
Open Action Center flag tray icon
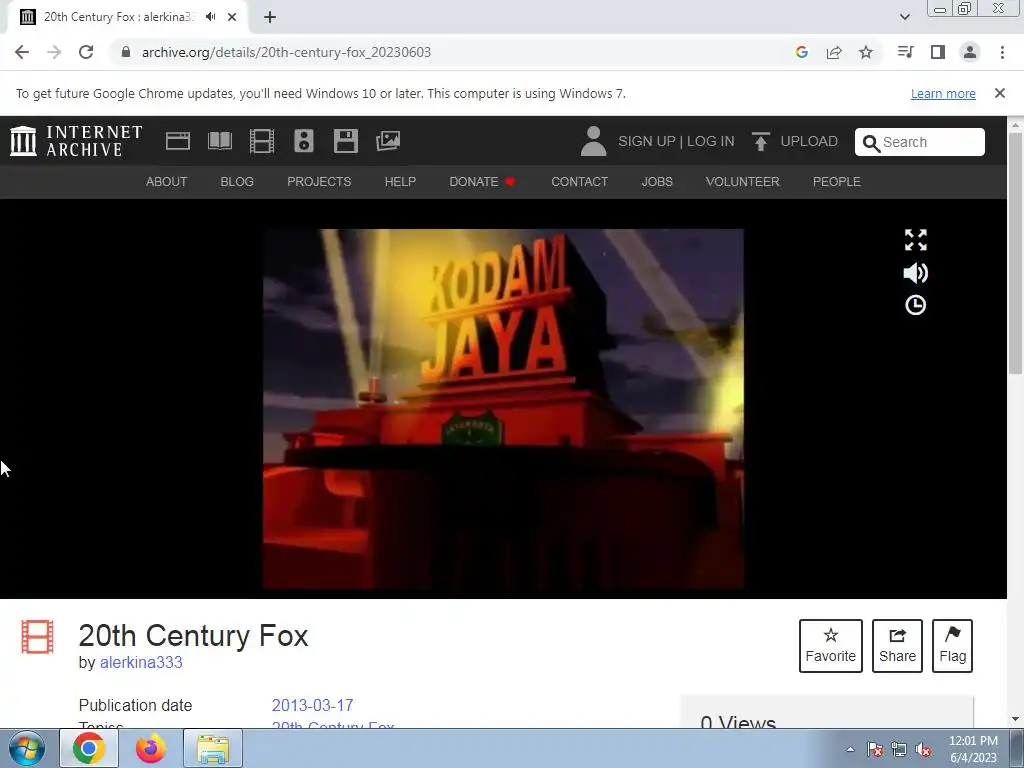875,749
